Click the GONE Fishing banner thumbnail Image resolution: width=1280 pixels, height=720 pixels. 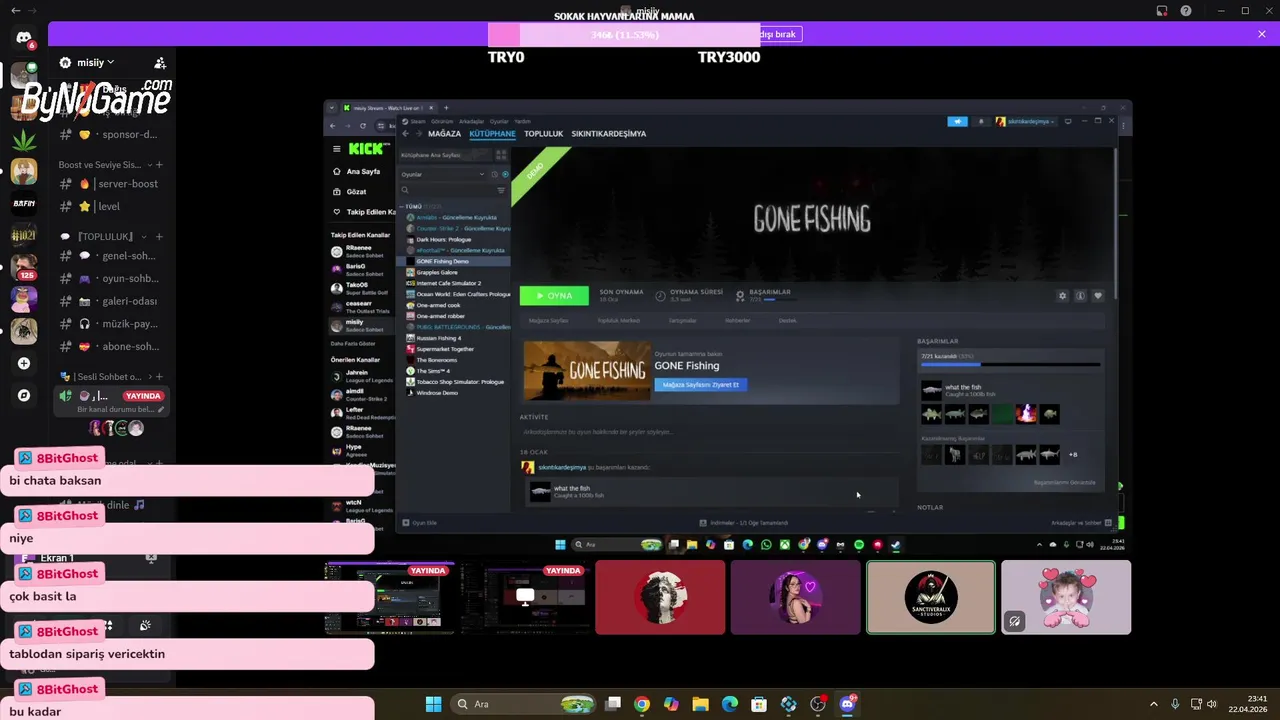click(x=587, y=370)
